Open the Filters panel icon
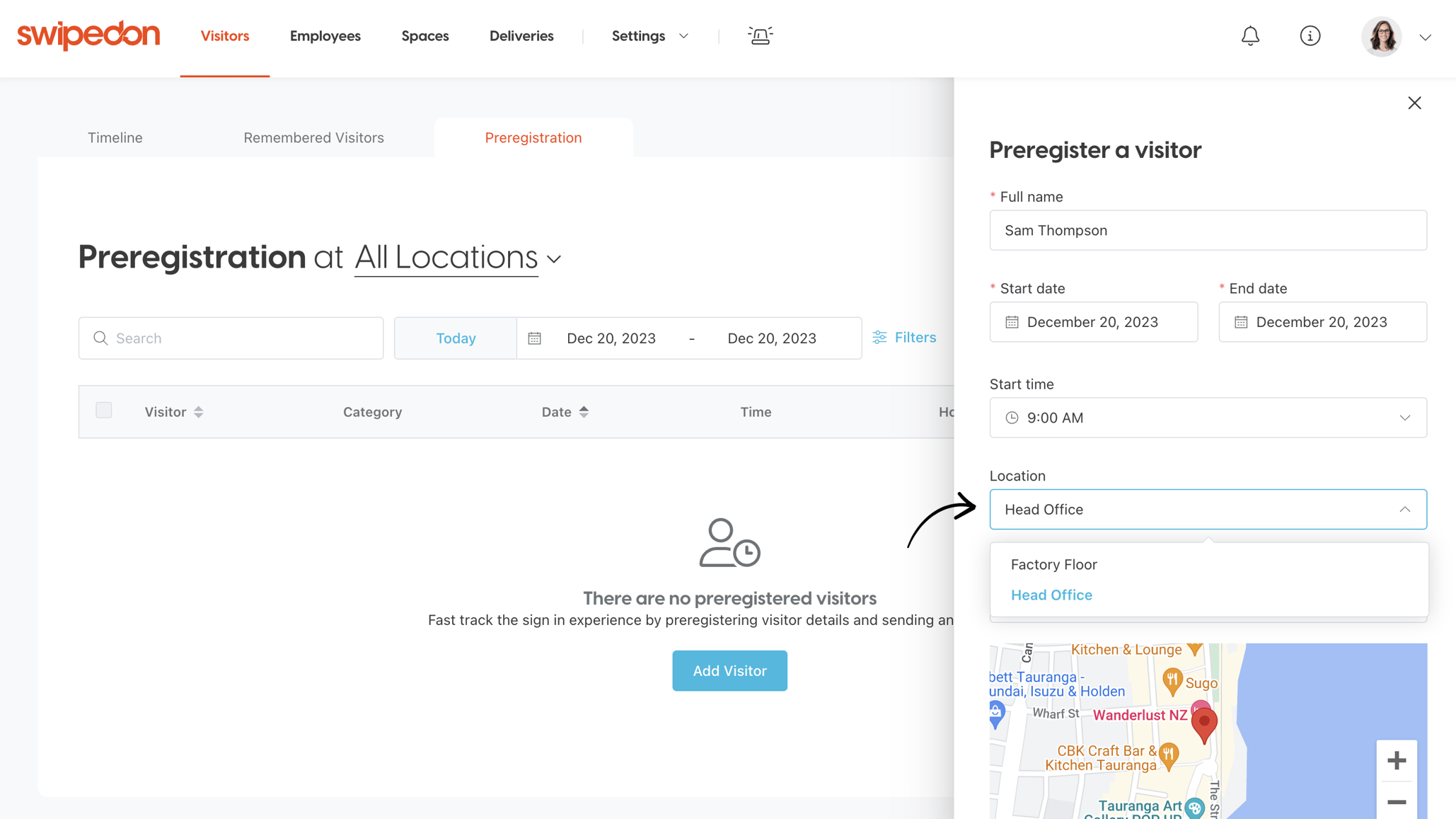This screenshot has width=1456, height=819. click(x=879, y=338)
